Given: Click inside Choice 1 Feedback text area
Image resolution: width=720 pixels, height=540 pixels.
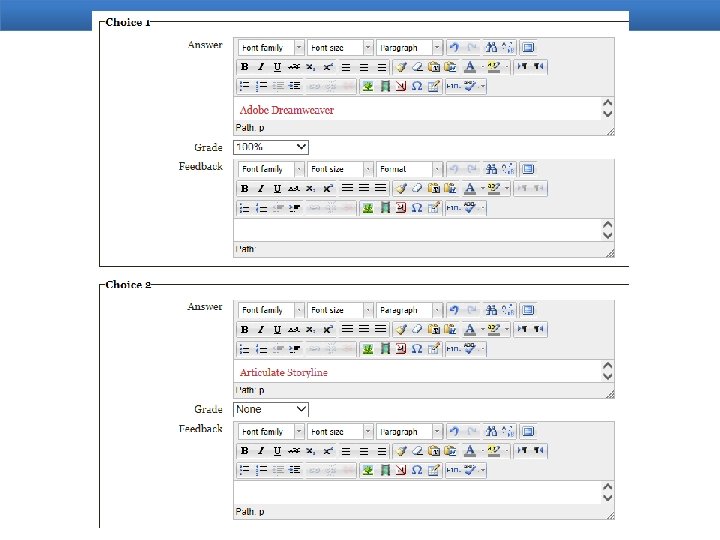Looking at the screenshot, I should 417,230.
